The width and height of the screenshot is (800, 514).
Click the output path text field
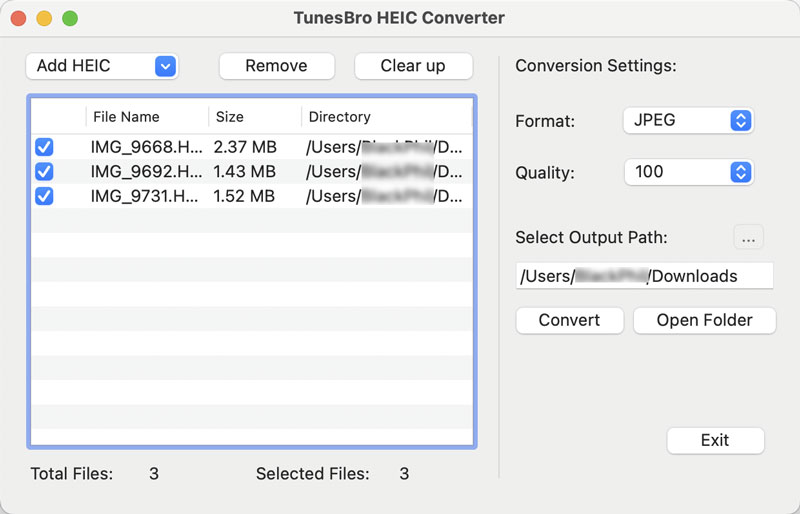click(644, 276)
